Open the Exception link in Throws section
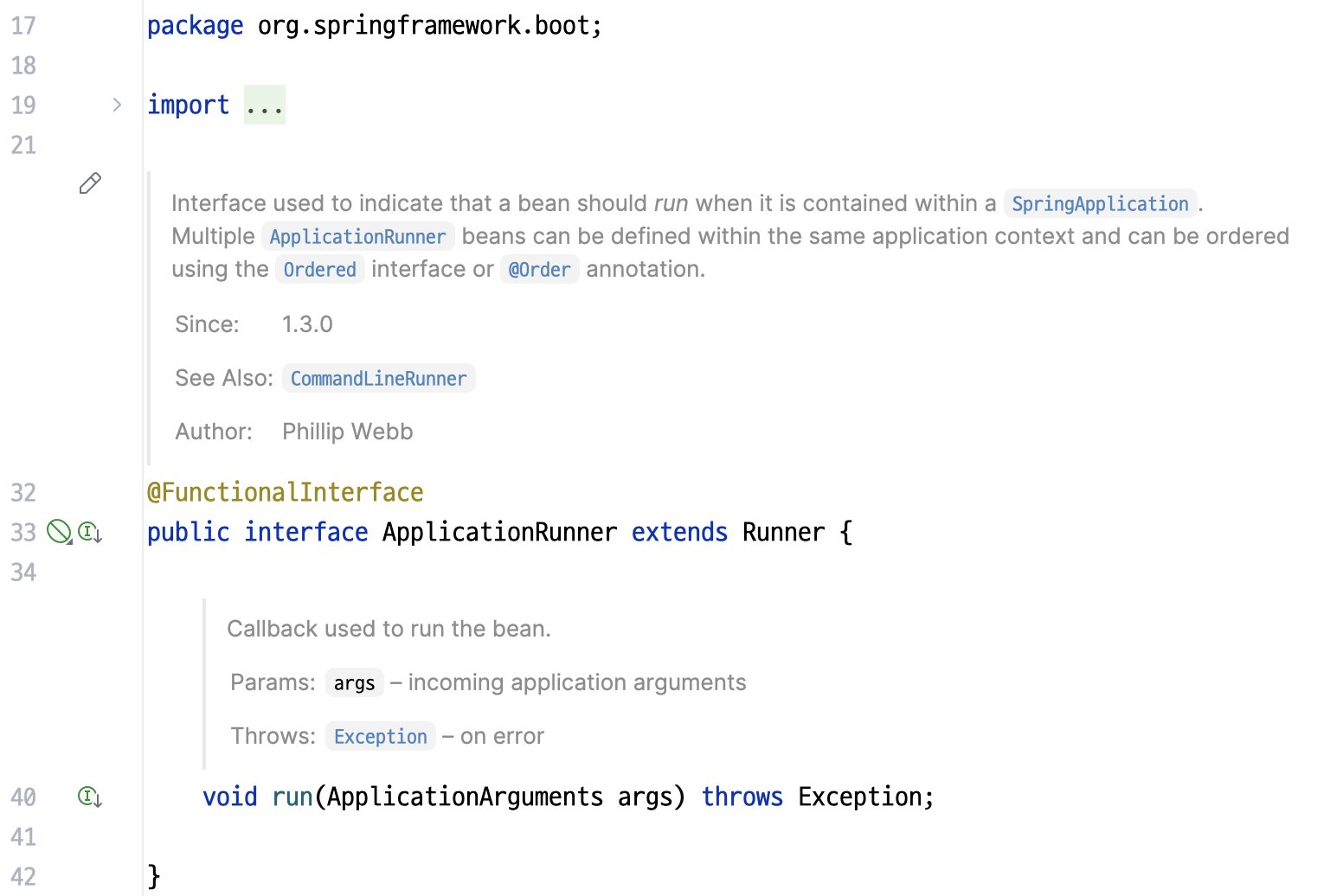Image resolution: width=1343 pixels, height=896 pixels. [380, 736]
